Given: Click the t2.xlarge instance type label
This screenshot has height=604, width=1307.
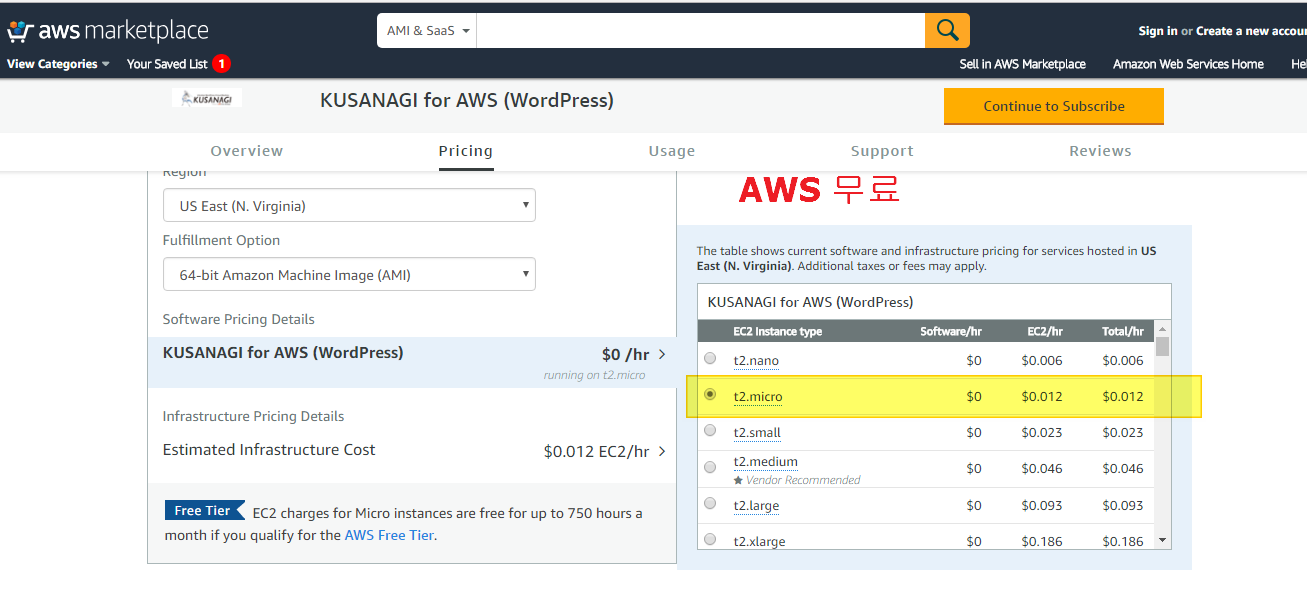Looking at the screenshot, I should click(x=759, y=541).
